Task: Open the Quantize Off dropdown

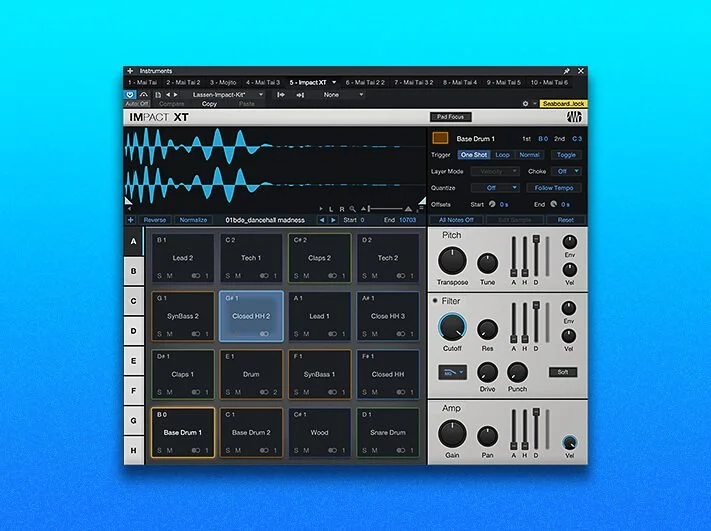Action: [495, 188]
